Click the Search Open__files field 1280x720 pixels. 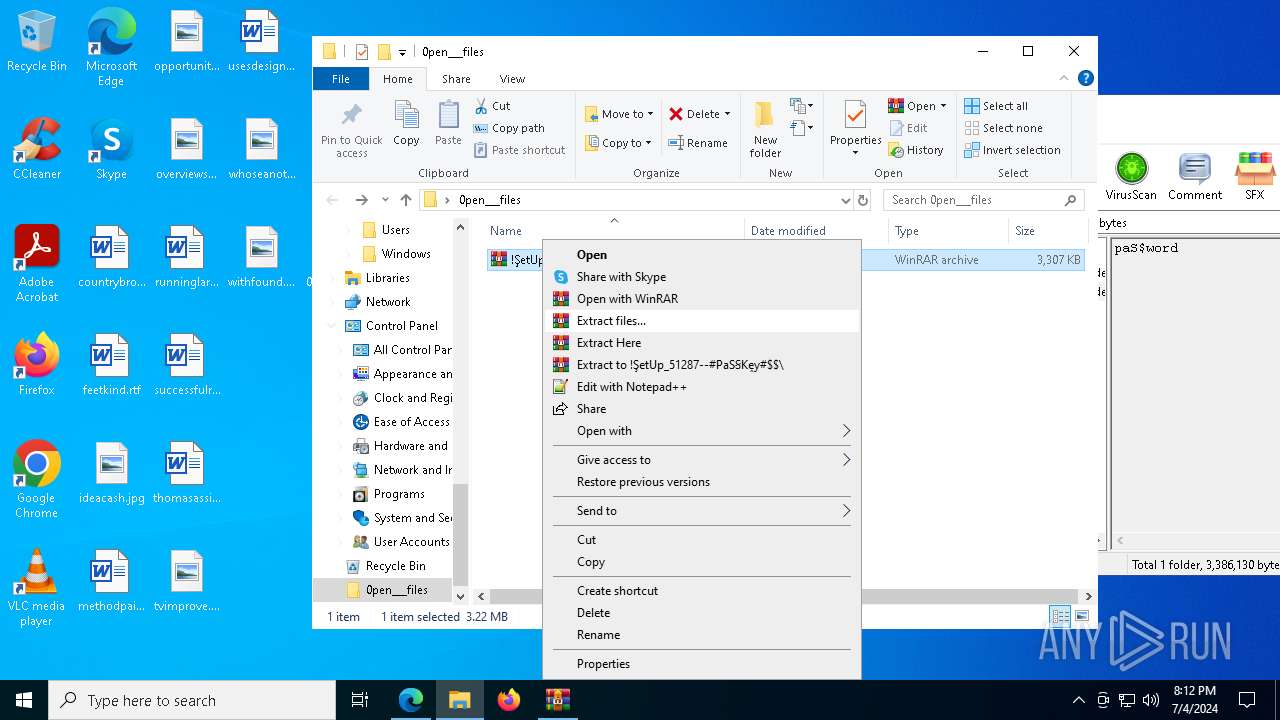click(984, 200)
